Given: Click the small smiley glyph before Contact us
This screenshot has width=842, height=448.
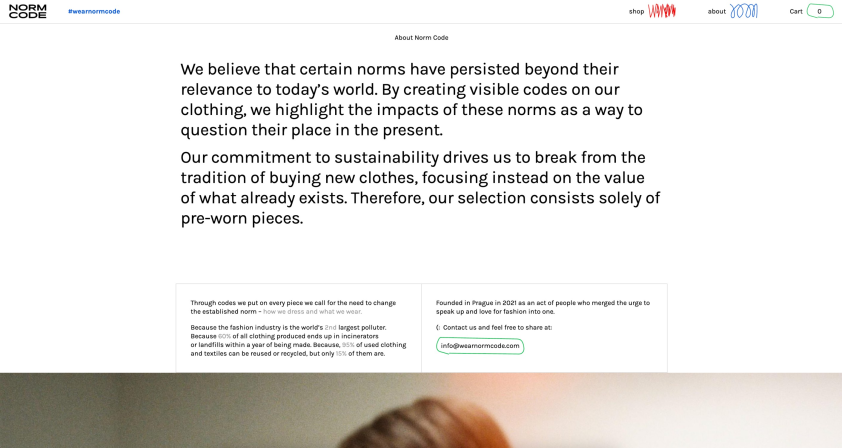Looking at the screenshot, I should point(438,328).
